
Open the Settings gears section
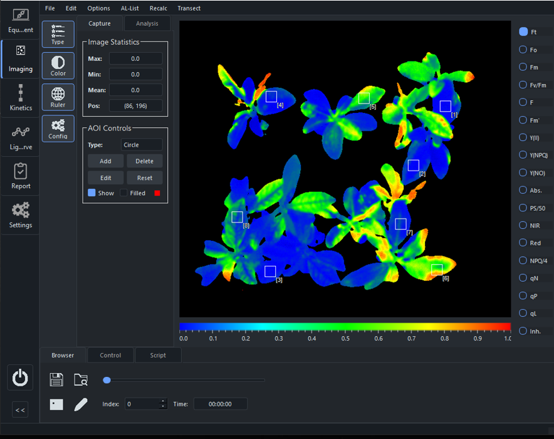20,215
